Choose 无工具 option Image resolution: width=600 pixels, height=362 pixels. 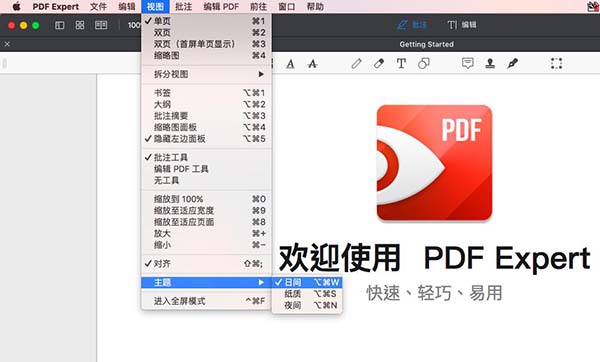pos(206,181)
